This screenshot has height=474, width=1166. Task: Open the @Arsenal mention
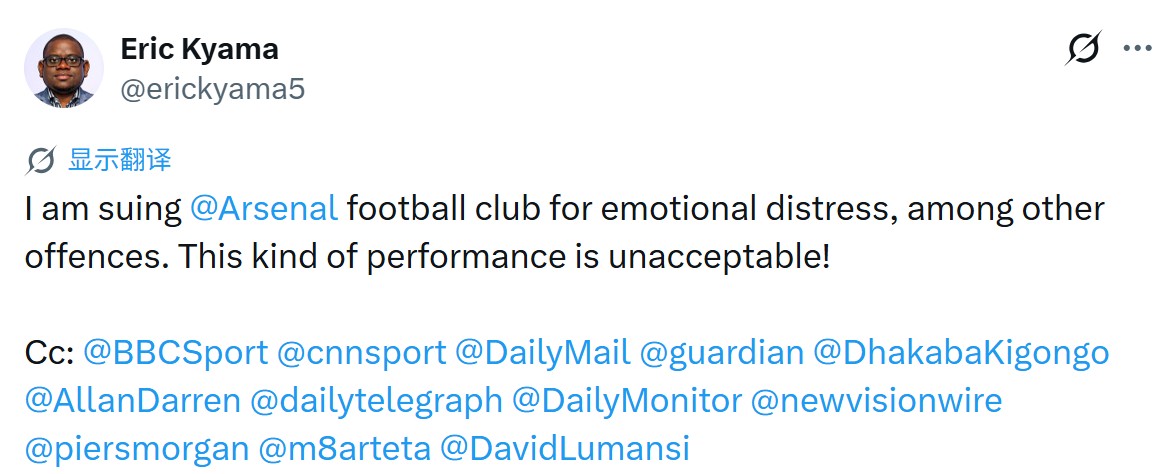pyautogui.click(x=264, y=209)
